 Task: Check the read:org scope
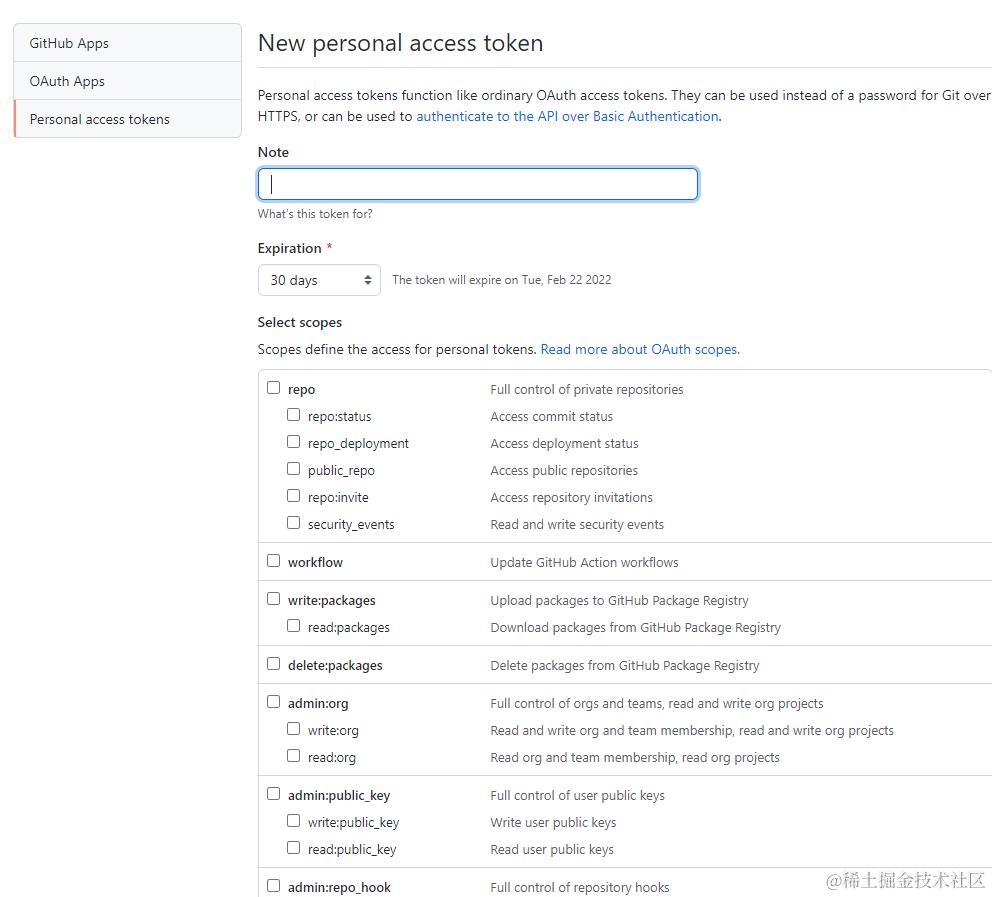(x=294, y=756)
